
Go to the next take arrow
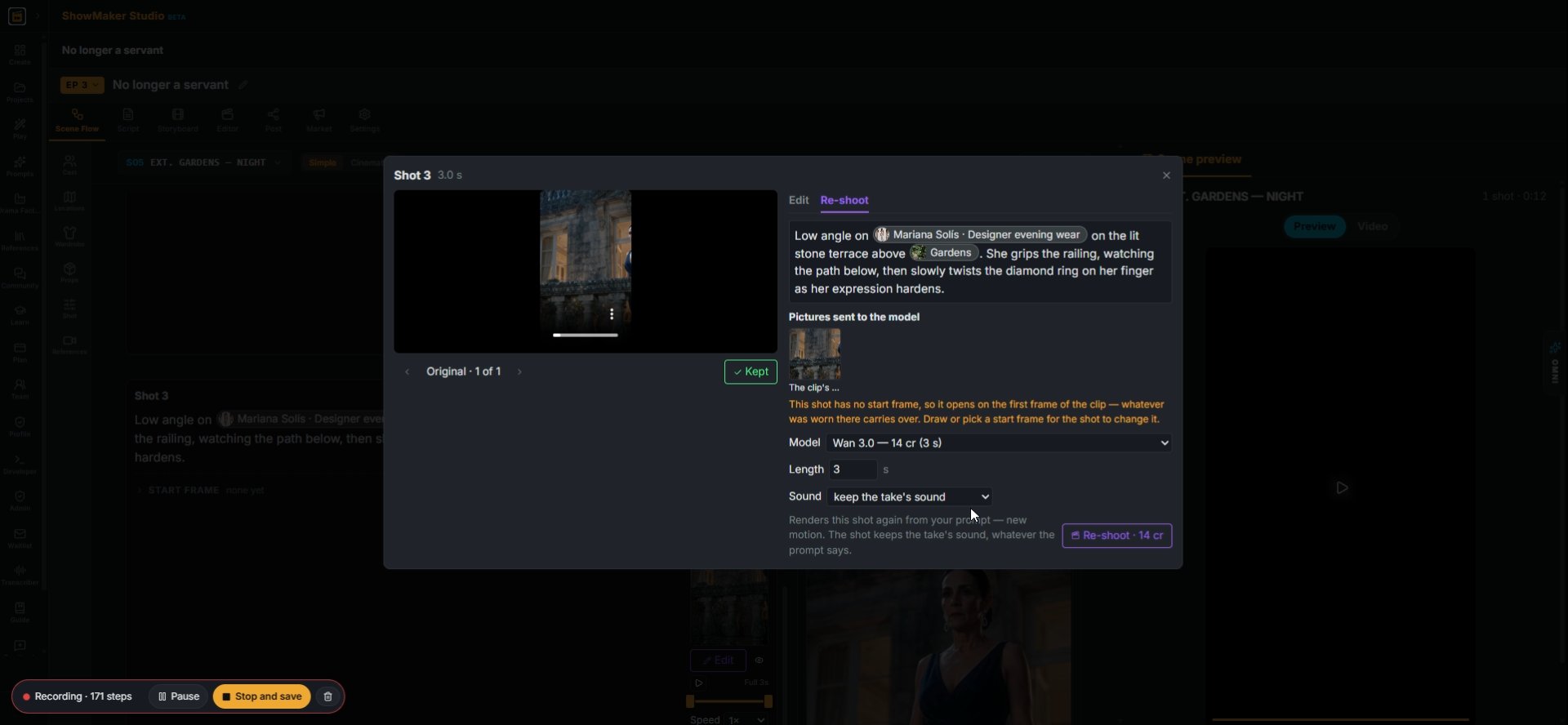tap(519, 371)
